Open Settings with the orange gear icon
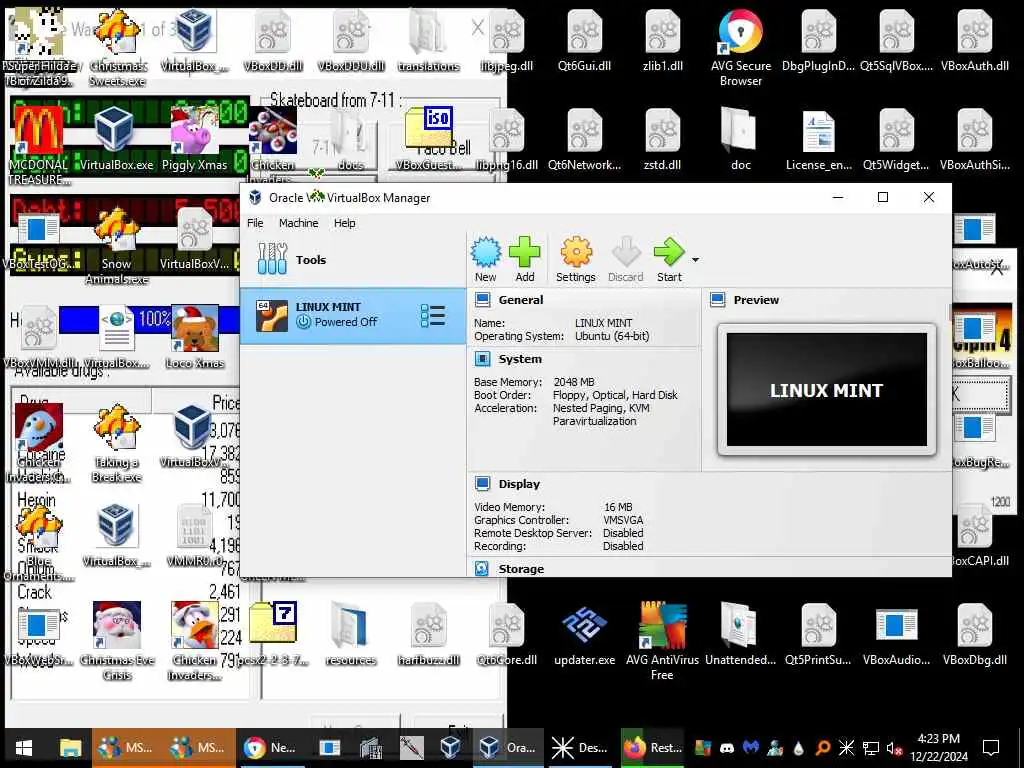This screenshot has width=1024, height=768. (x=575, y=259)
